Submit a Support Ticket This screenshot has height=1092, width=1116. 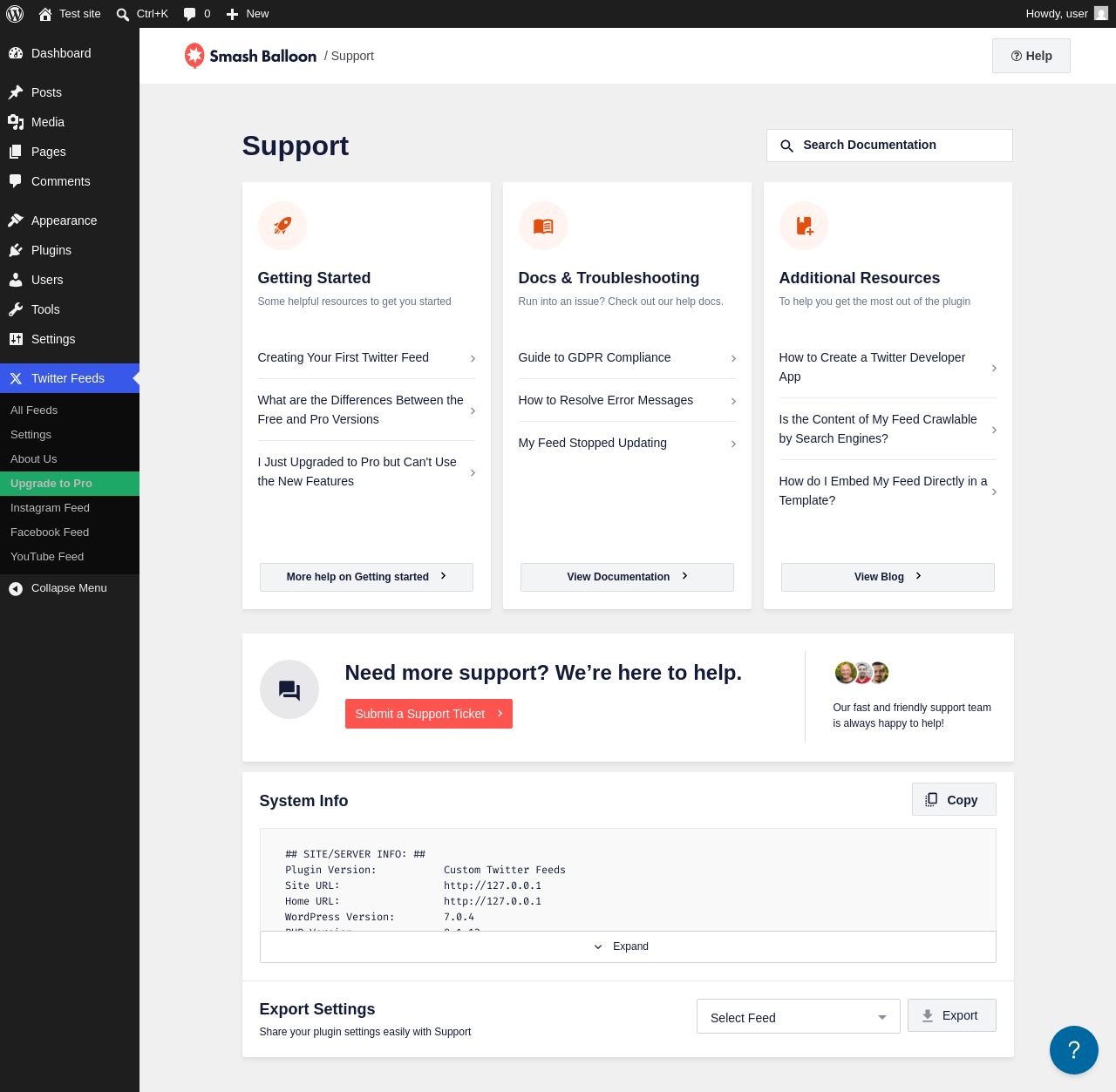pyautogui.click(x=429, y=714)
